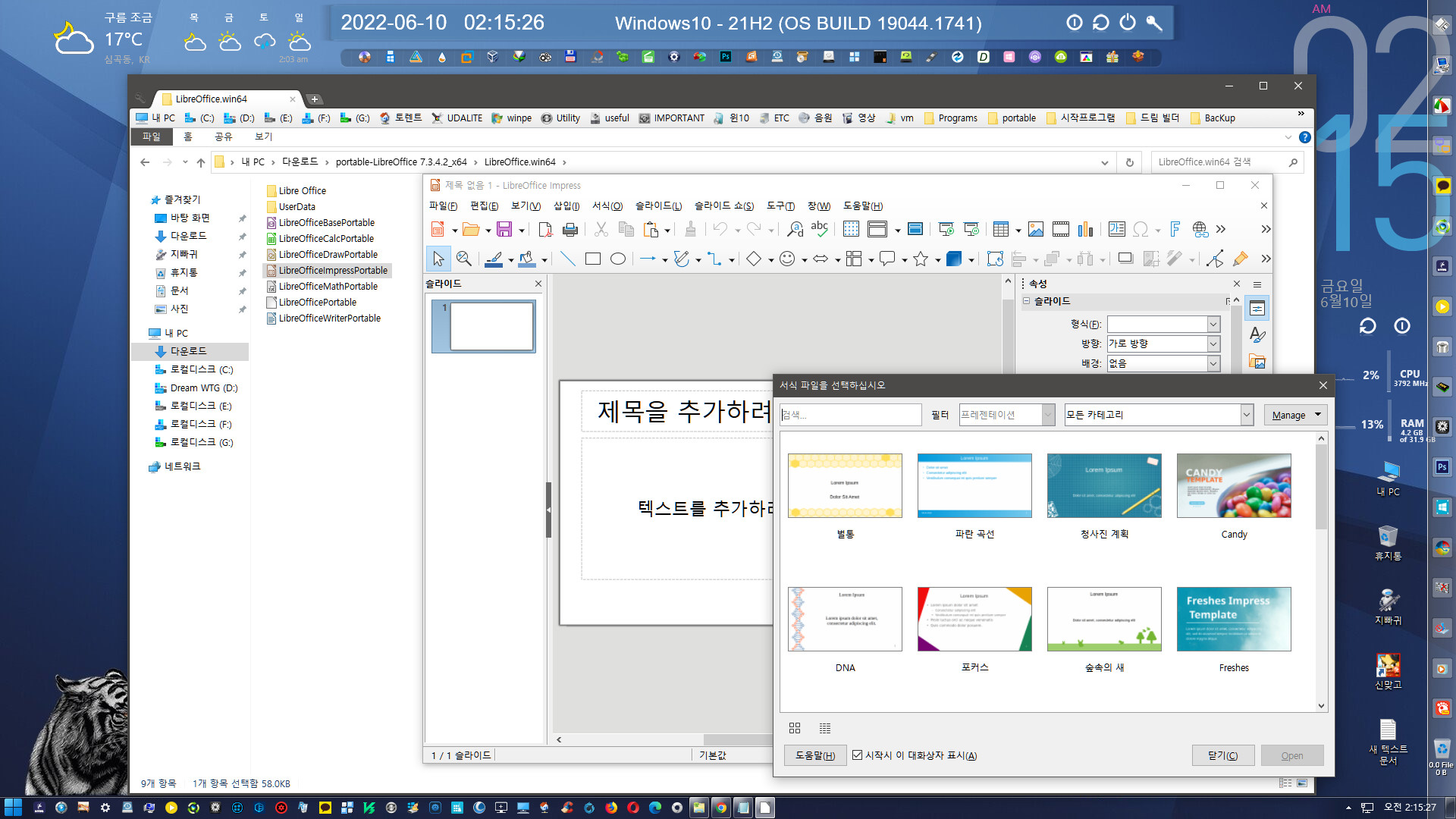Click the Insert Image icon
The height and width of the screenshot is (819, 1456).
click(x=1036, y=229)
